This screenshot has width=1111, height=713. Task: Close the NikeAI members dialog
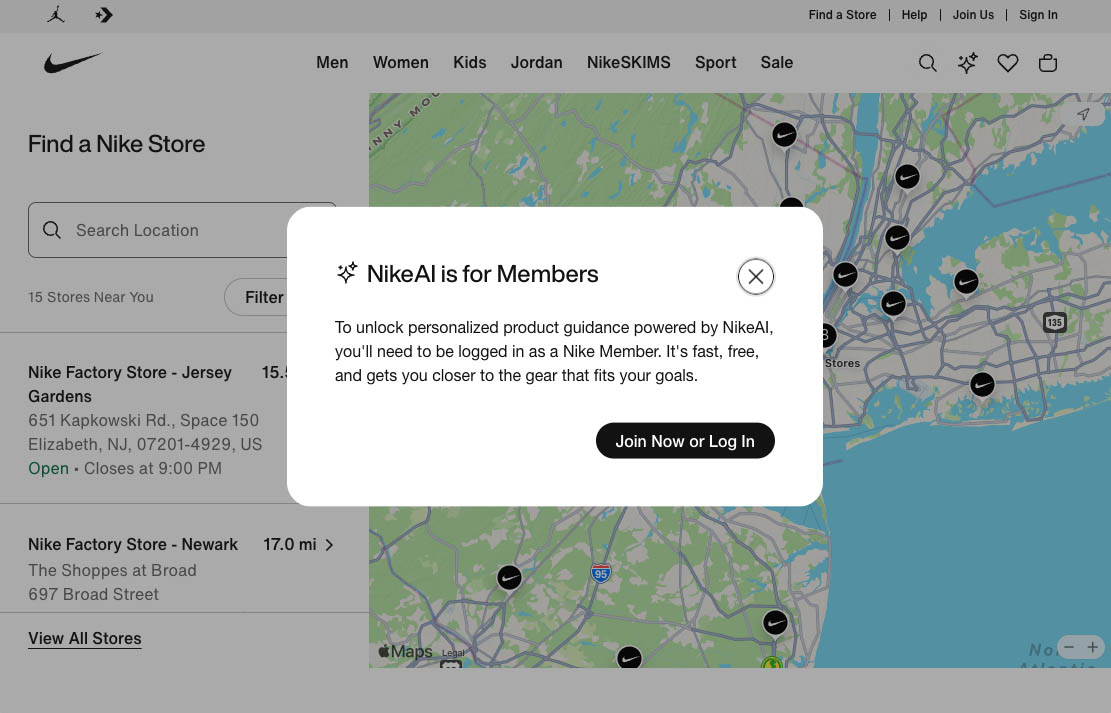(x=756, y=277)
